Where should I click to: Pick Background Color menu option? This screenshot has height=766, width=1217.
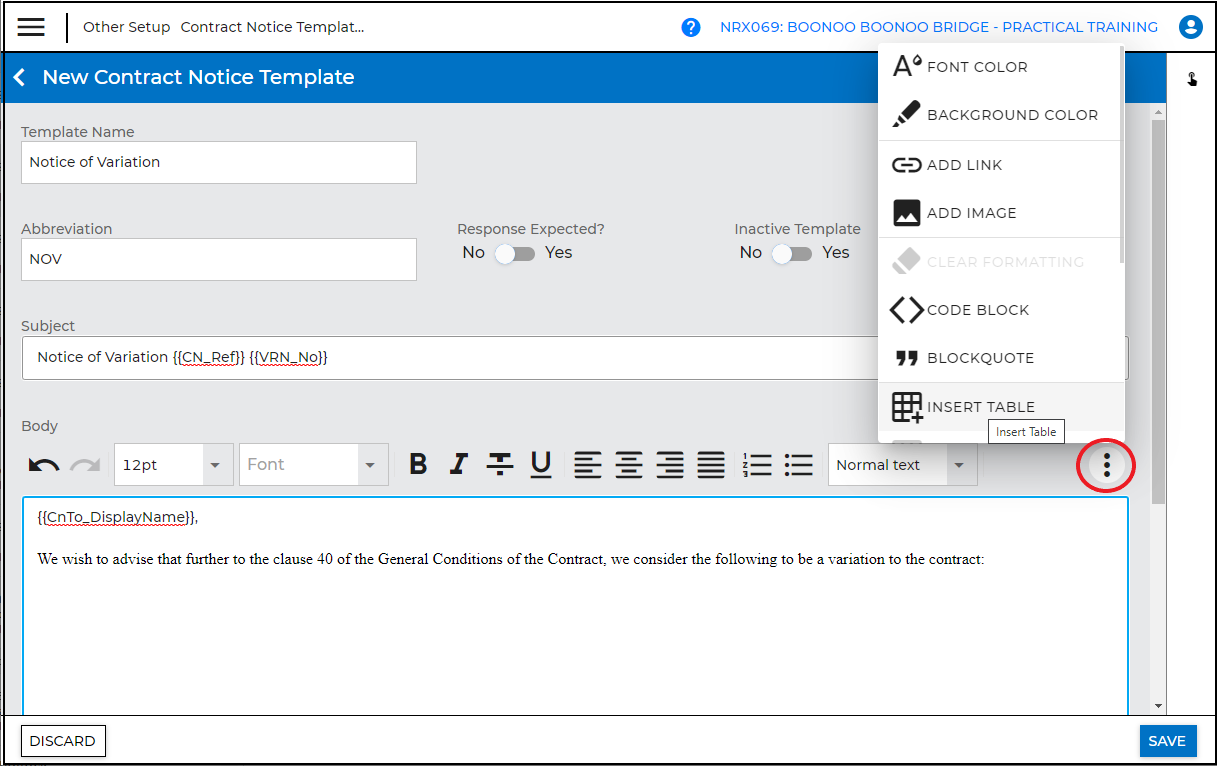click(x=1011, y=115)
